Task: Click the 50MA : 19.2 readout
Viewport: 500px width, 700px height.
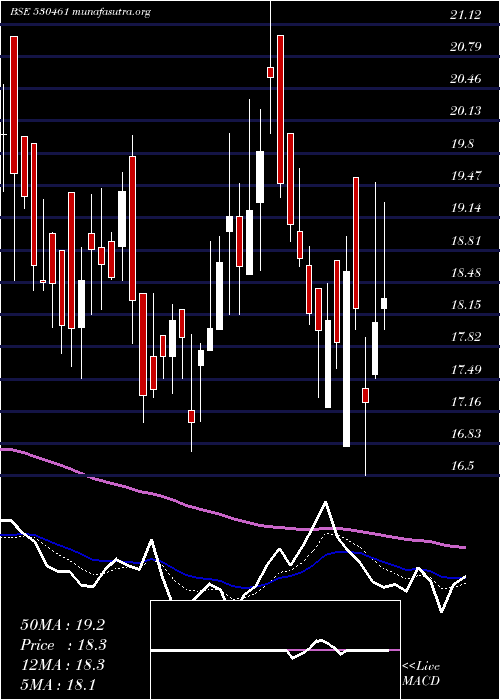Action: [62, 625]
